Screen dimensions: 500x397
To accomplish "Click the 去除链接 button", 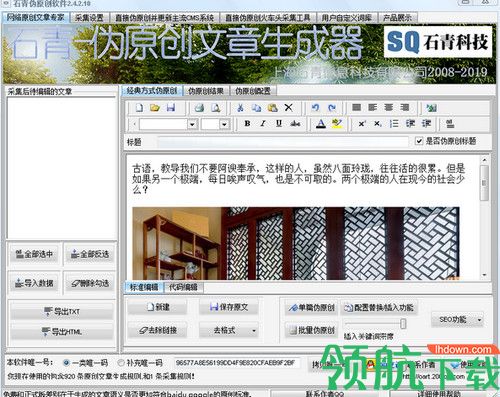I will coord(158,331).
